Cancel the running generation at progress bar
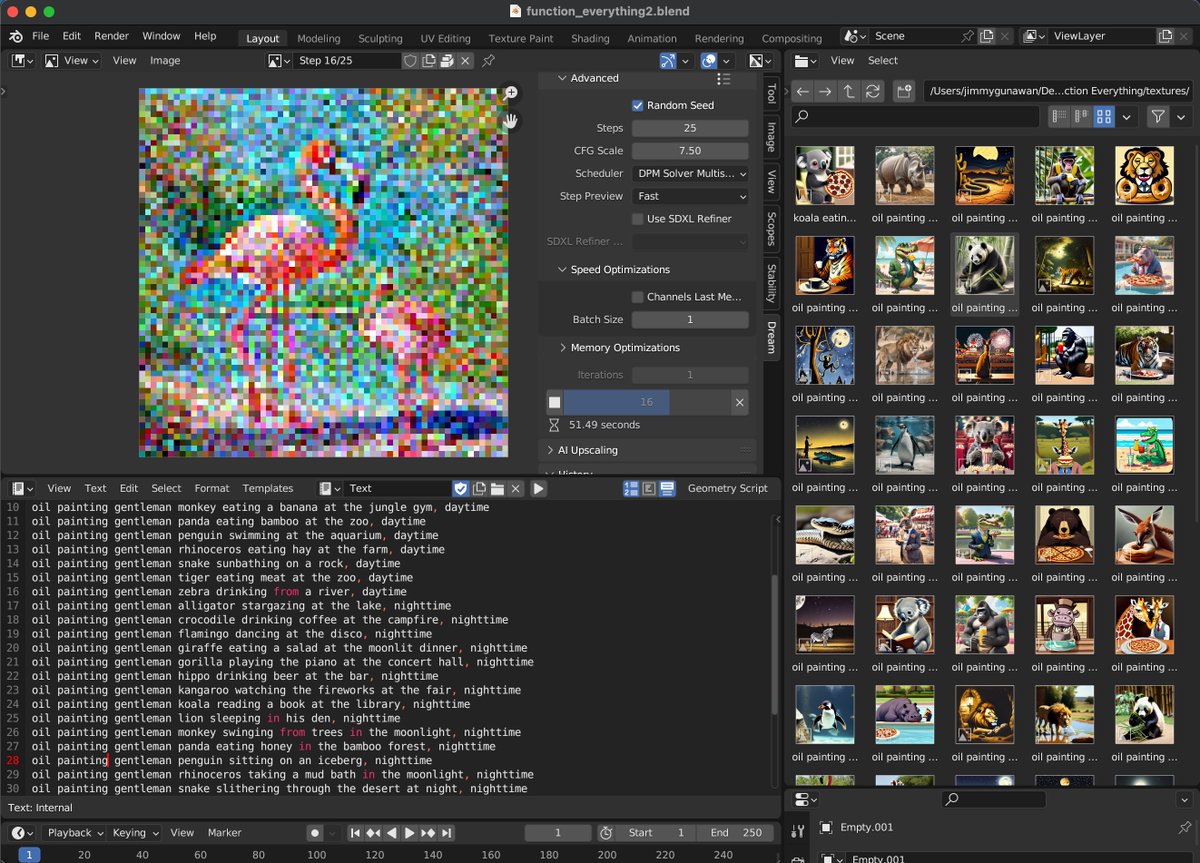The width and height of the screenshot is (1200, 863). [739, 402]
